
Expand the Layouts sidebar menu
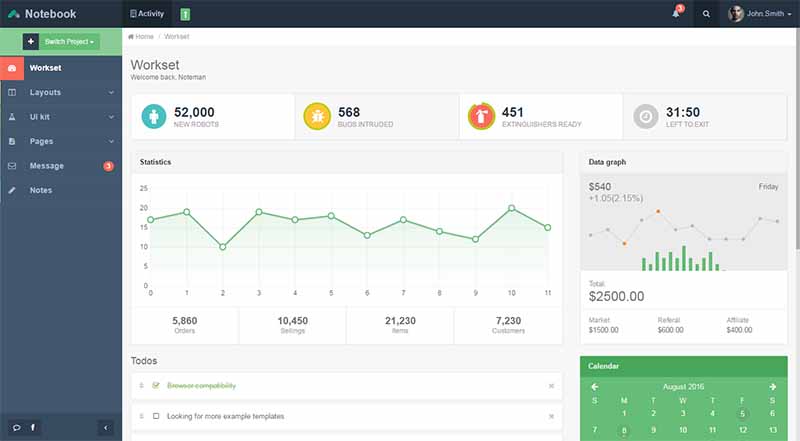click(60, 93)
